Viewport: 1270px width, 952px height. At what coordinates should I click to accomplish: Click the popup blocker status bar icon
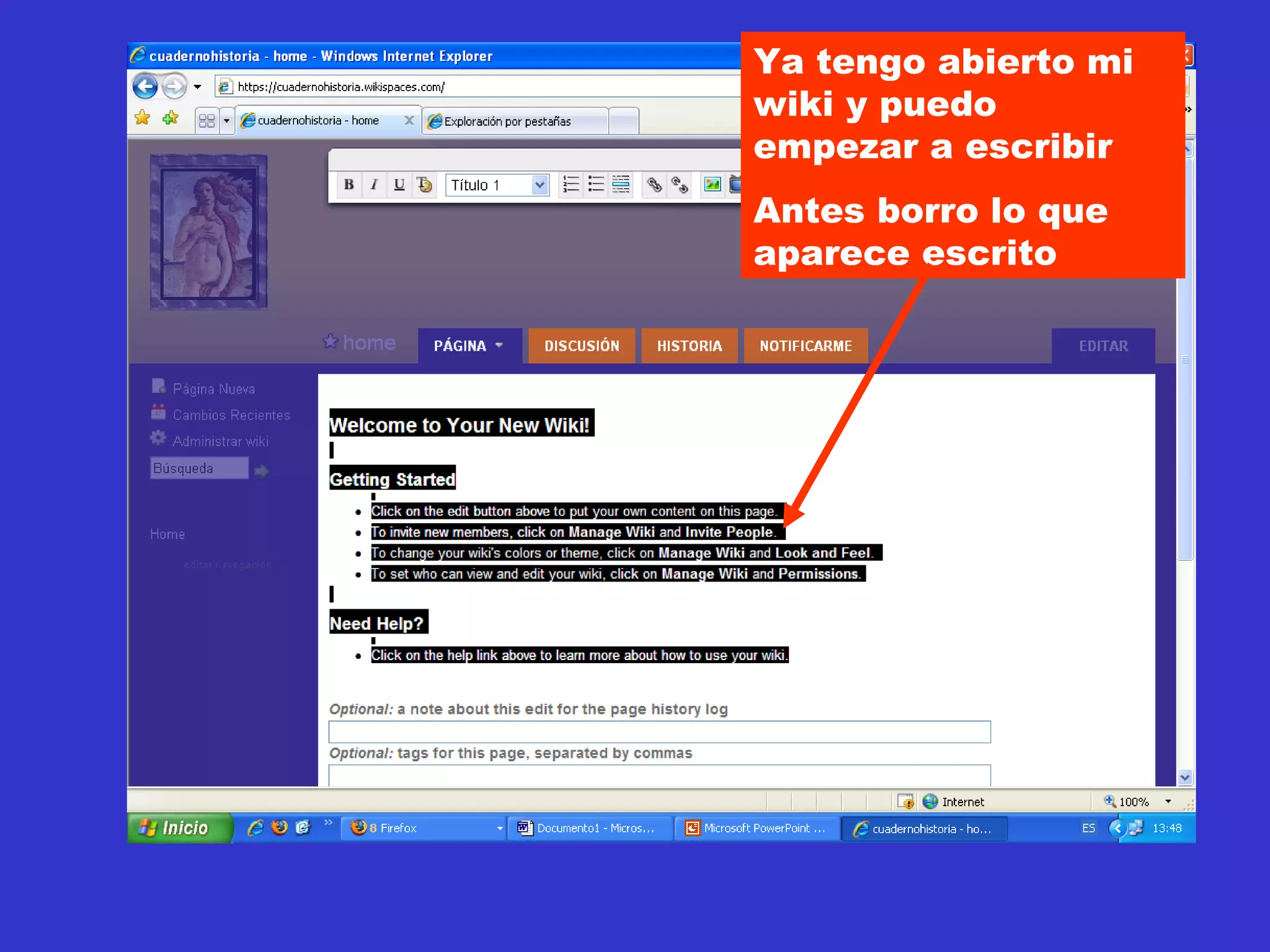pos(905,801)
